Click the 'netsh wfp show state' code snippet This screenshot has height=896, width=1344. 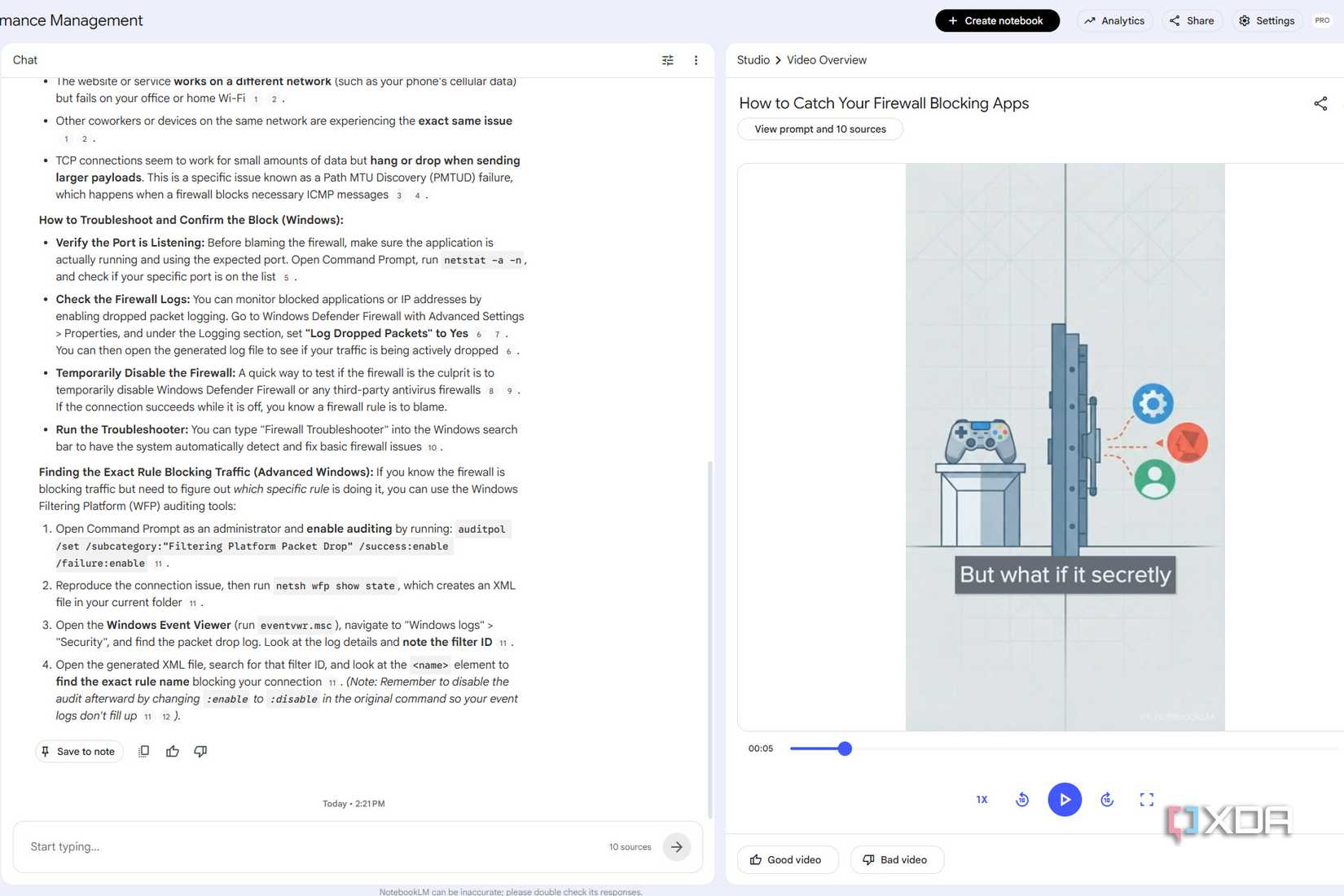[335, 586]
